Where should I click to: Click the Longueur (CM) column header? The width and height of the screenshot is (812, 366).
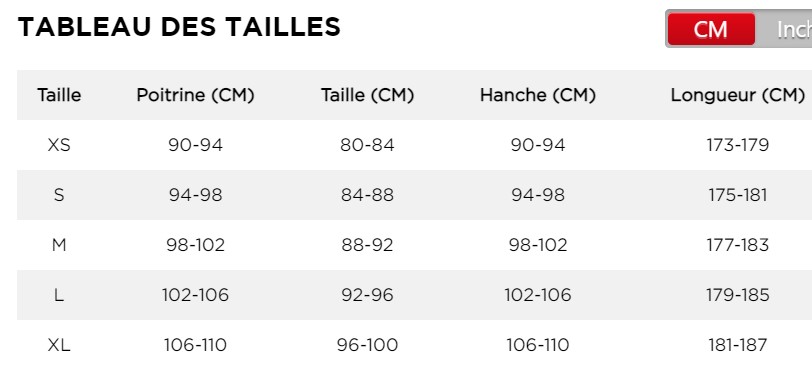pyautogui.click(x=738, y=95)
